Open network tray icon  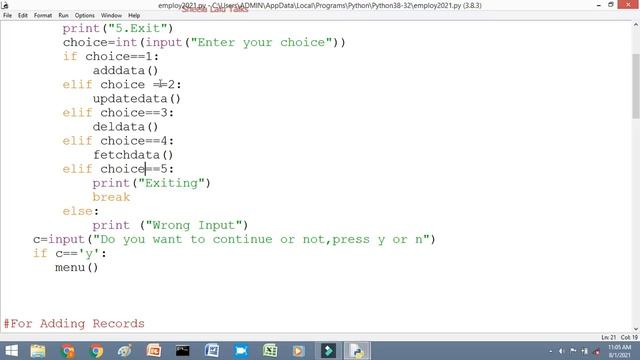coord(584,351)
